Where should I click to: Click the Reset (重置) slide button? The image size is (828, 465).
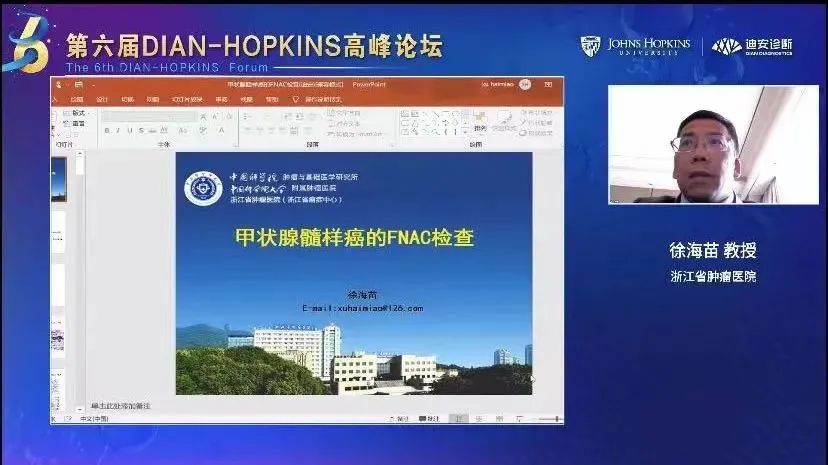coord(78,123)
